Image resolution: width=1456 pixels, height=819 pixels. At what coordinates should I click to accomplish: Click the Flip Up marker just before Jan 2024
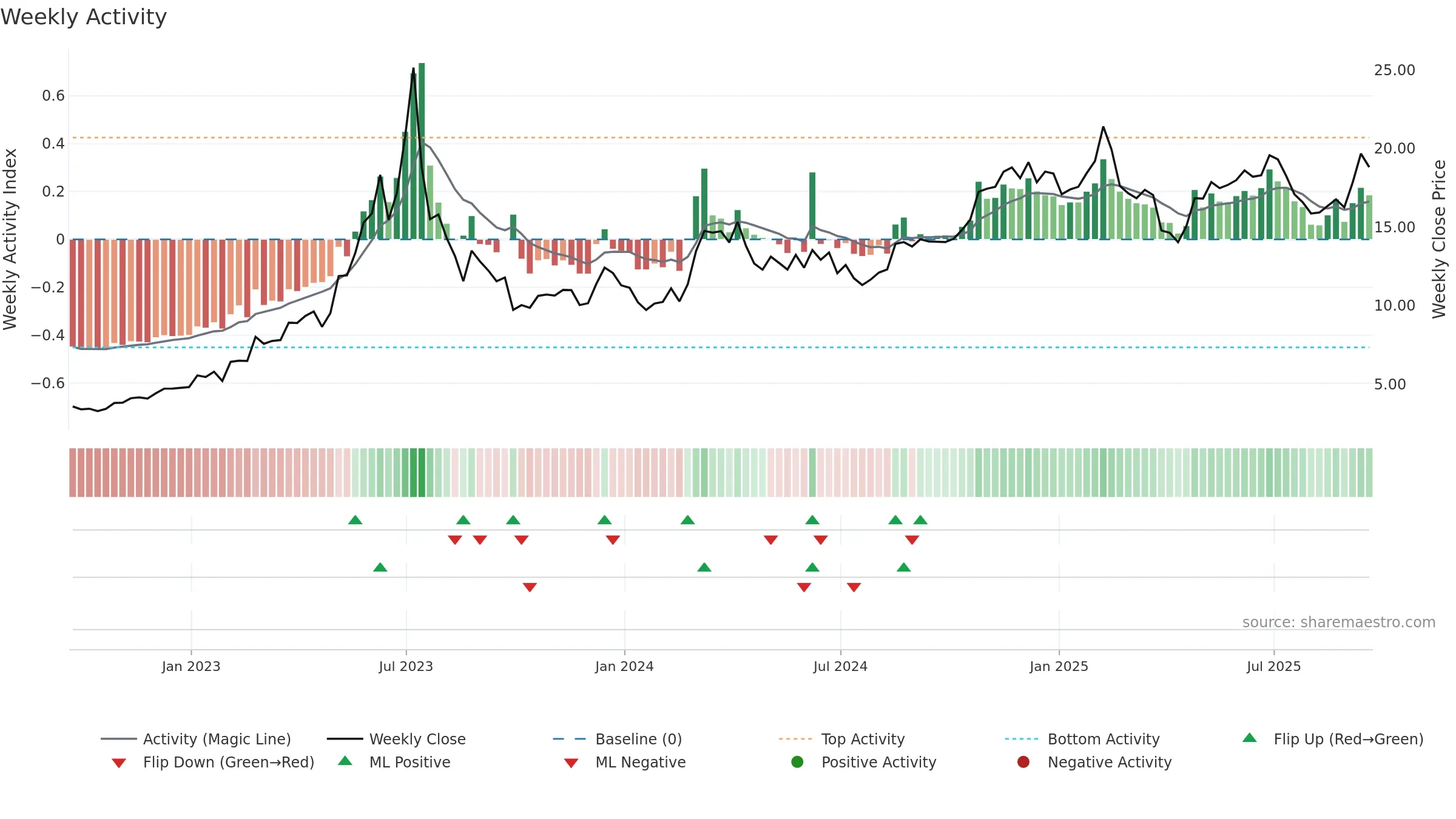[605, 520]
